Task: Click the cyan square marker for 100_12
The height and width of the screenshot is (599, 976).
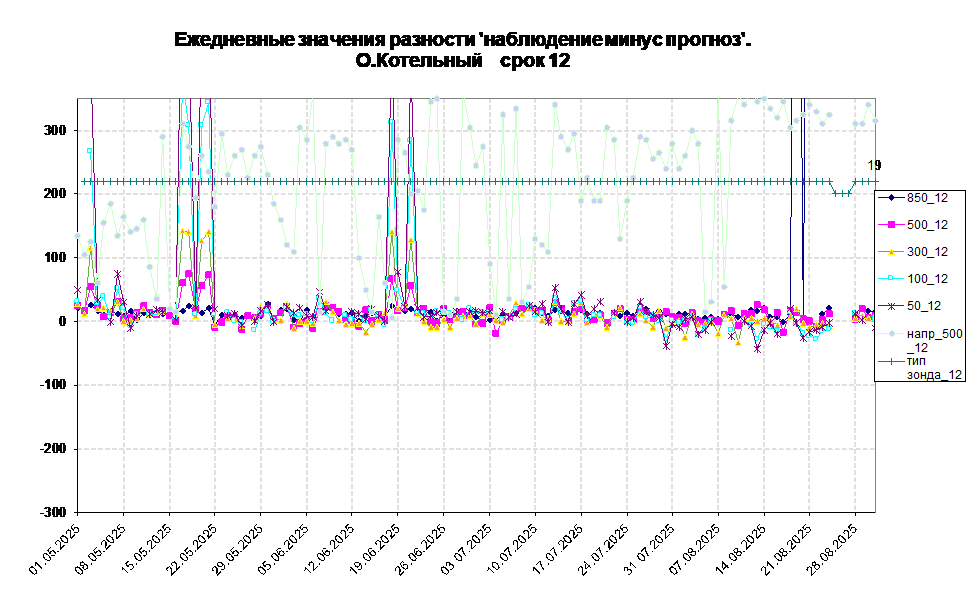Action: (890, 278)
